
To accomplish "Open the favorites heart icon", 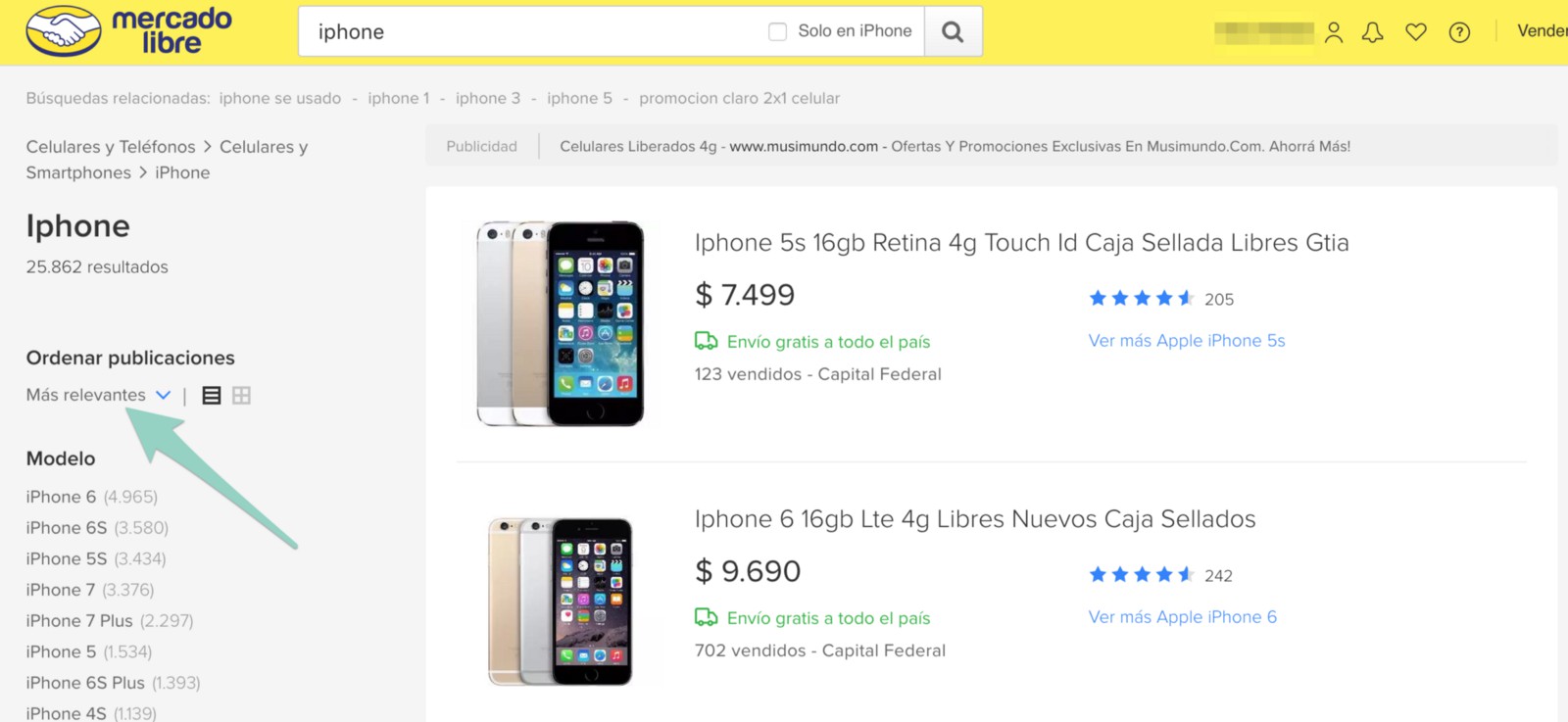I will (x=1416, y=32).
